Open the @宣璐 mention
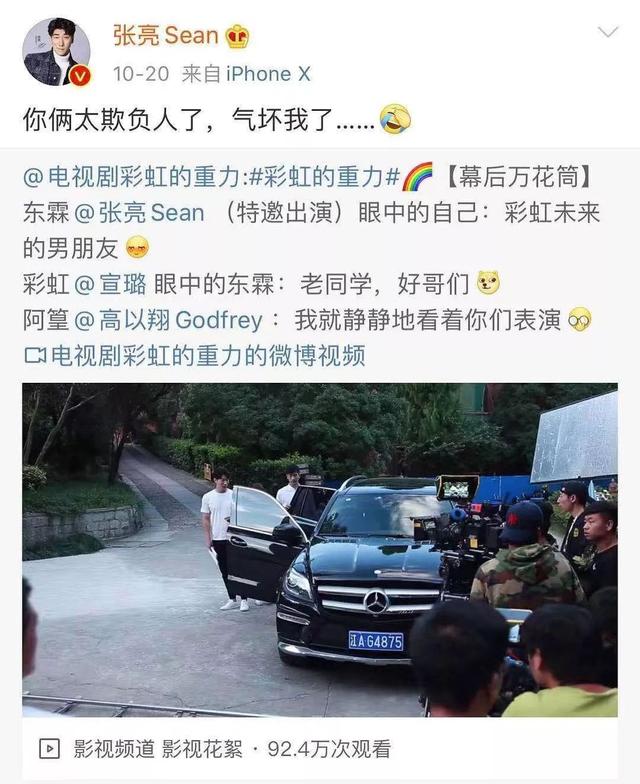Screen dimensions: 640x784 click(x=110, y=284)
